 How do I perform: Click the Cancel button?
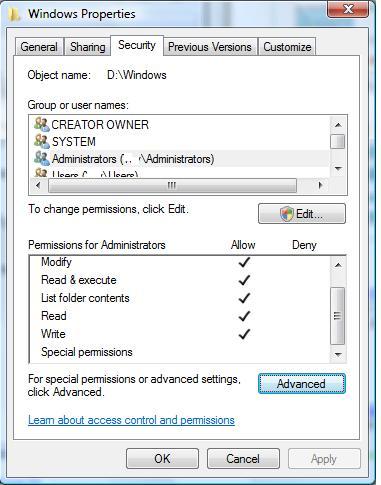243,459
